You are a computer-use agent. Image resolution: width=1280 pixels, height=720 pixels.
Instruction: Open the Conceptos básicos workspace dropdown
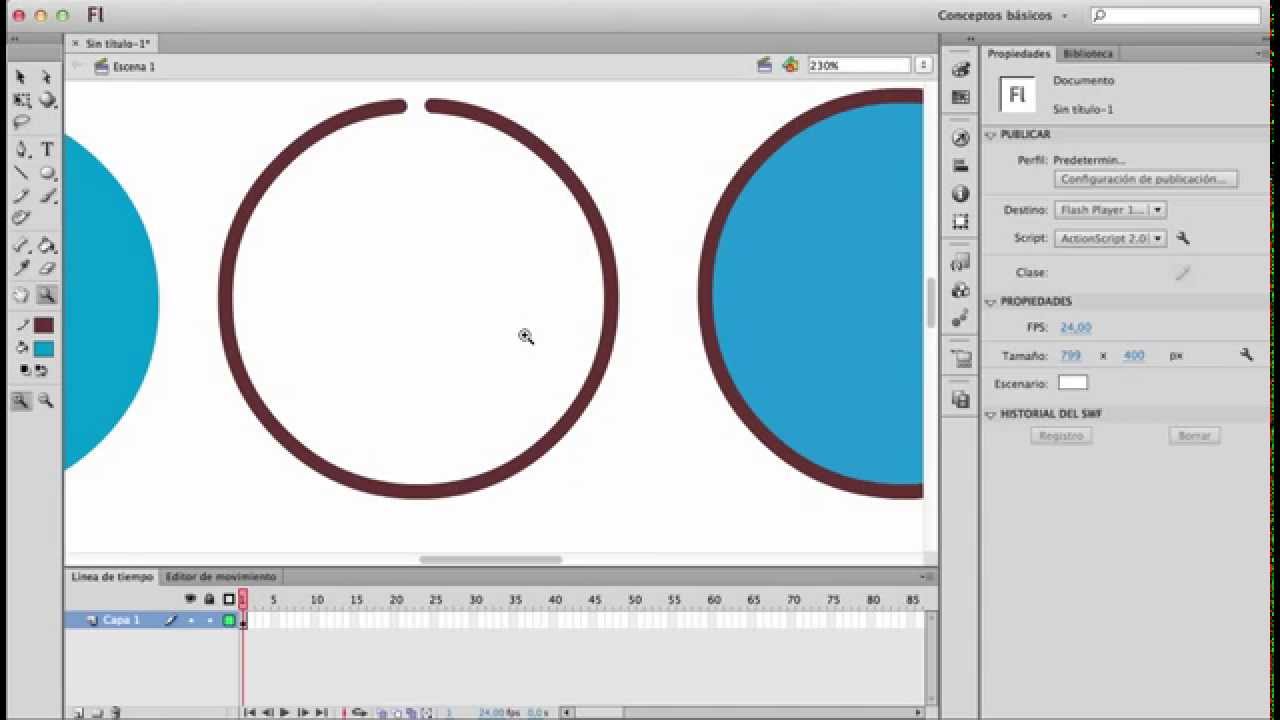[1002, 16]
